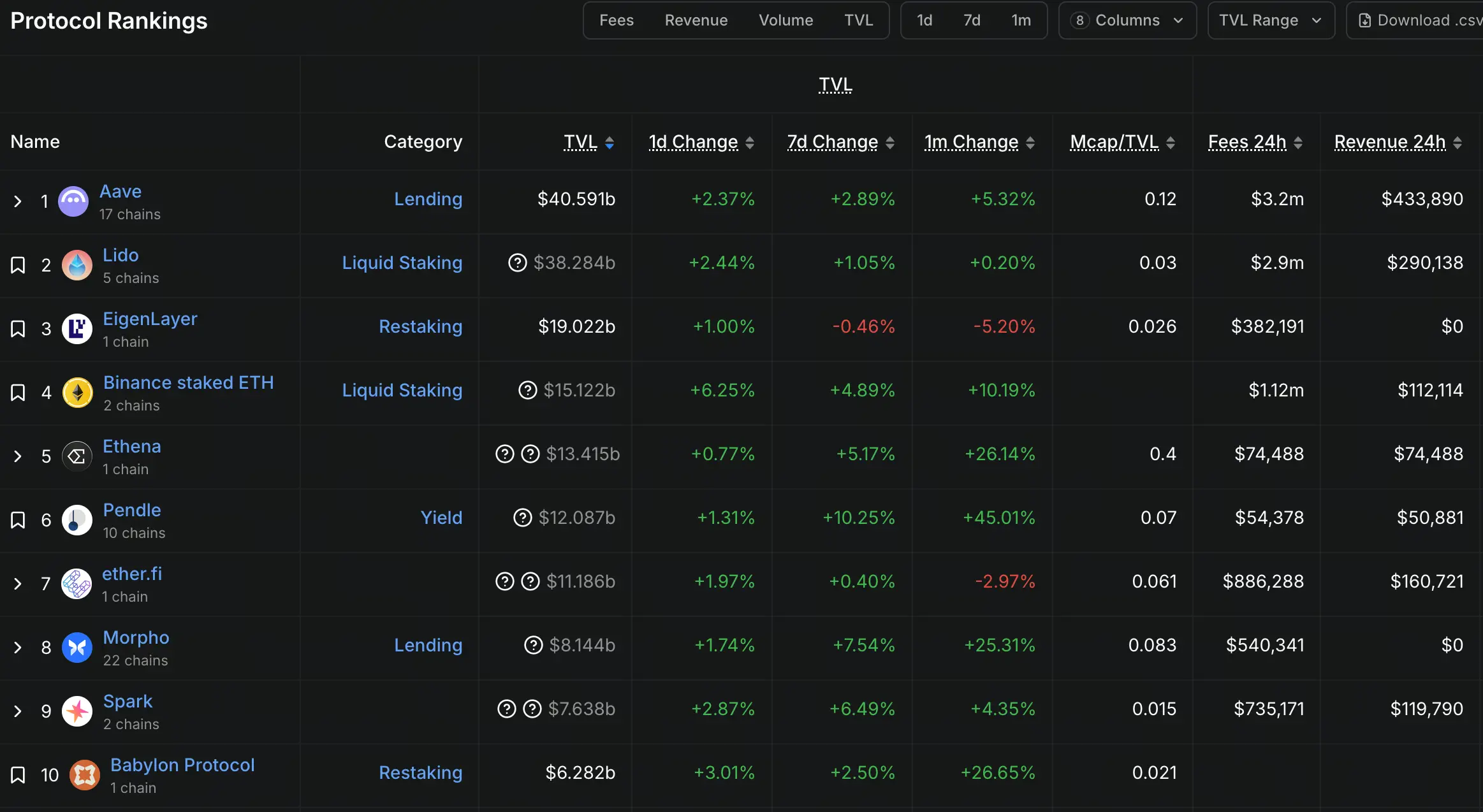
Task: Click the Pendle protocol logo
Action: [x=77, y=520]
